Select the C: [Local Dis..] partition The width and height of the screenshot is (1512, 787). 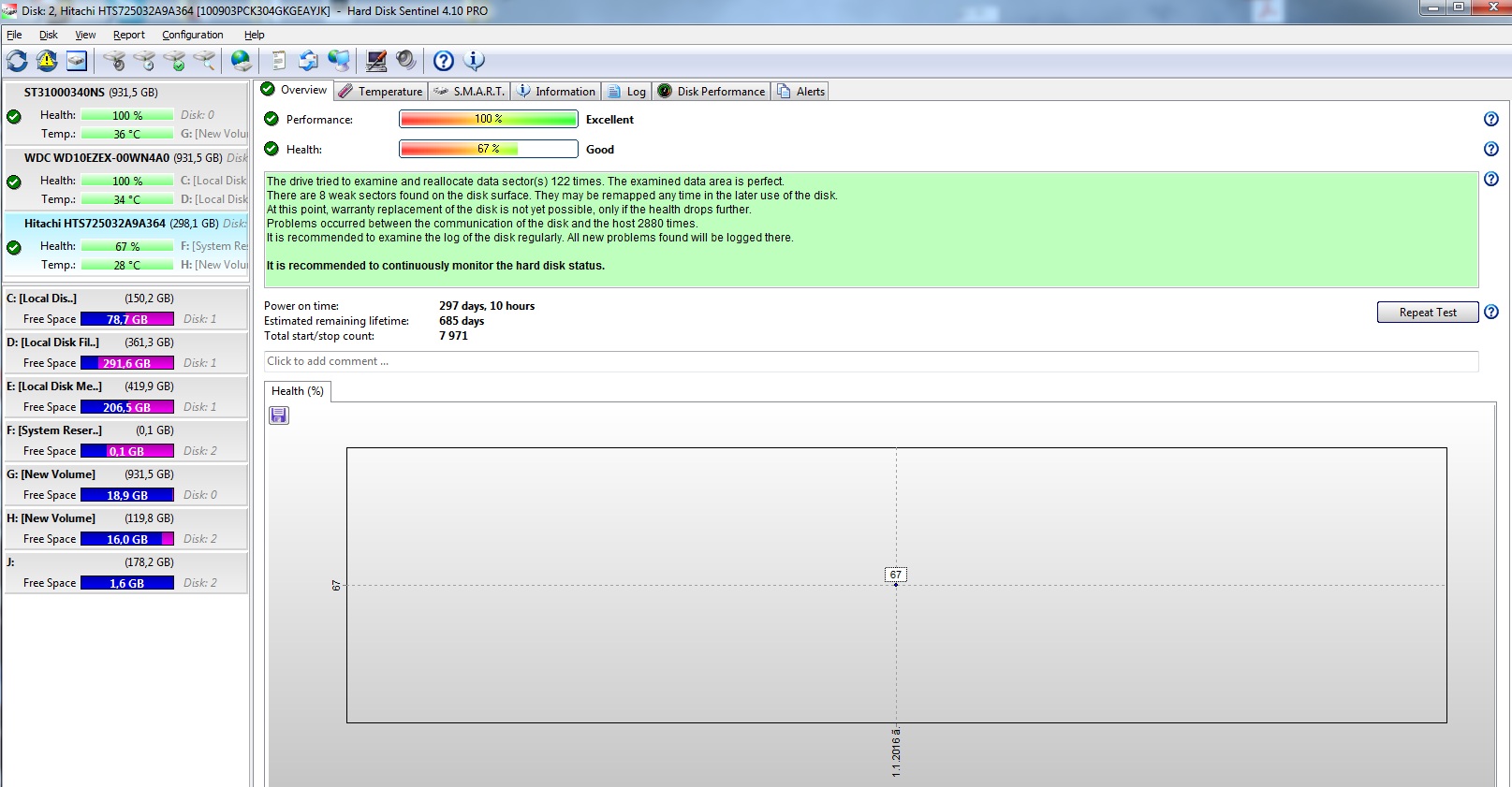click(126, 309)
